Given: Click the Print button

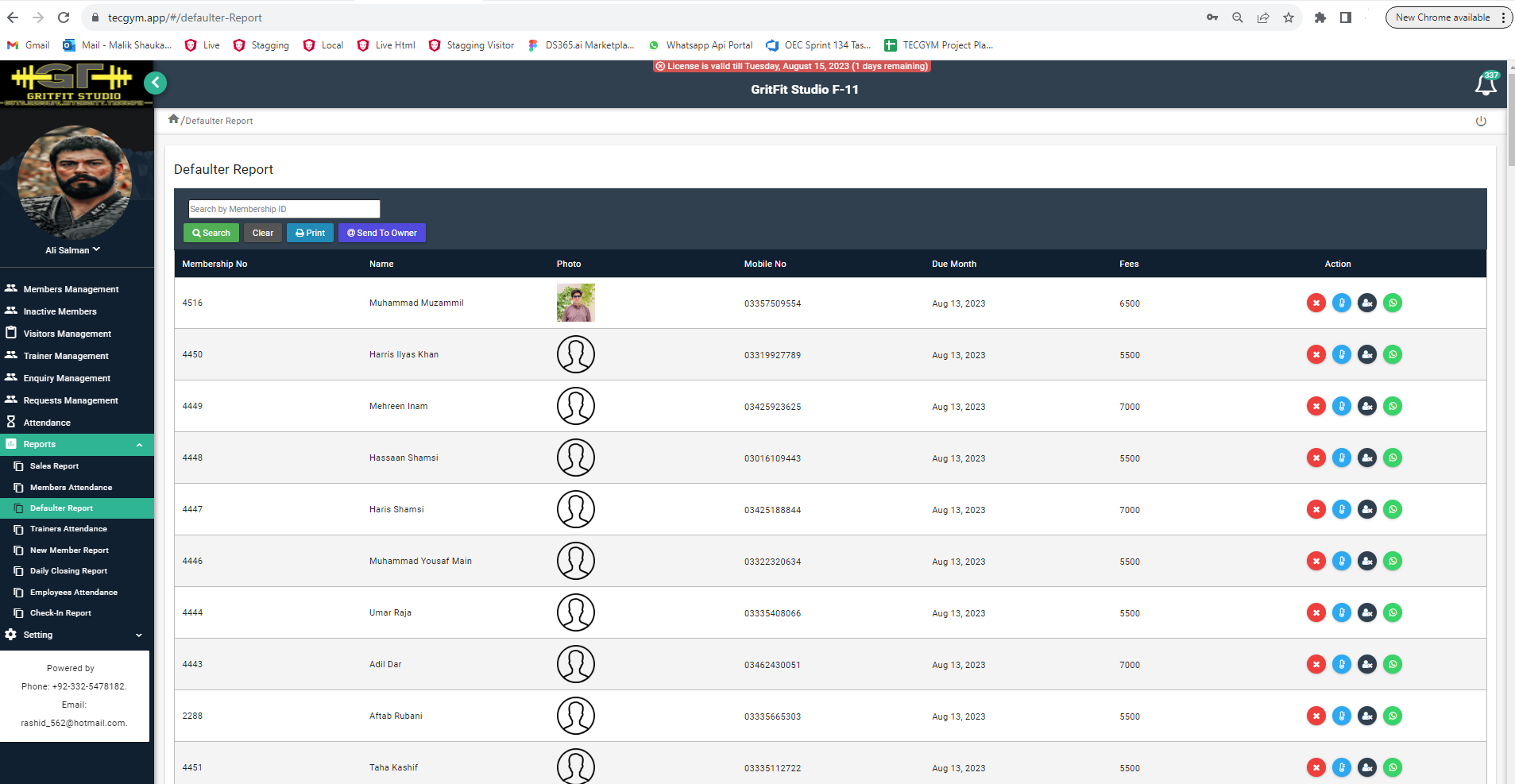Looking at the screenshot, I should pyautogui.click(x=310, y=233).
